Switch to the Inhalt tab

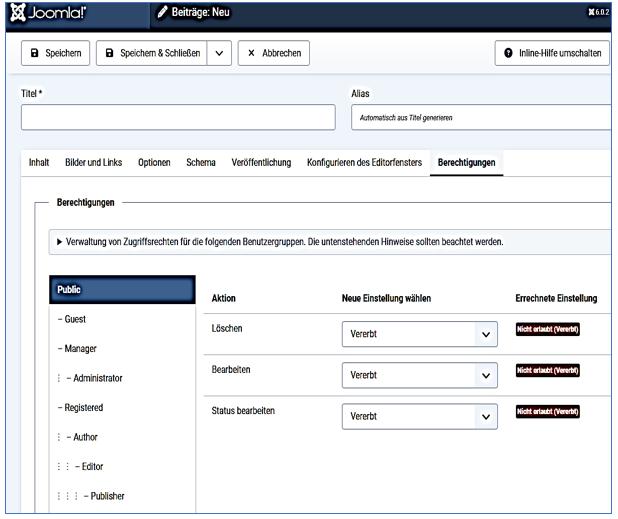[x=39, y=163]
